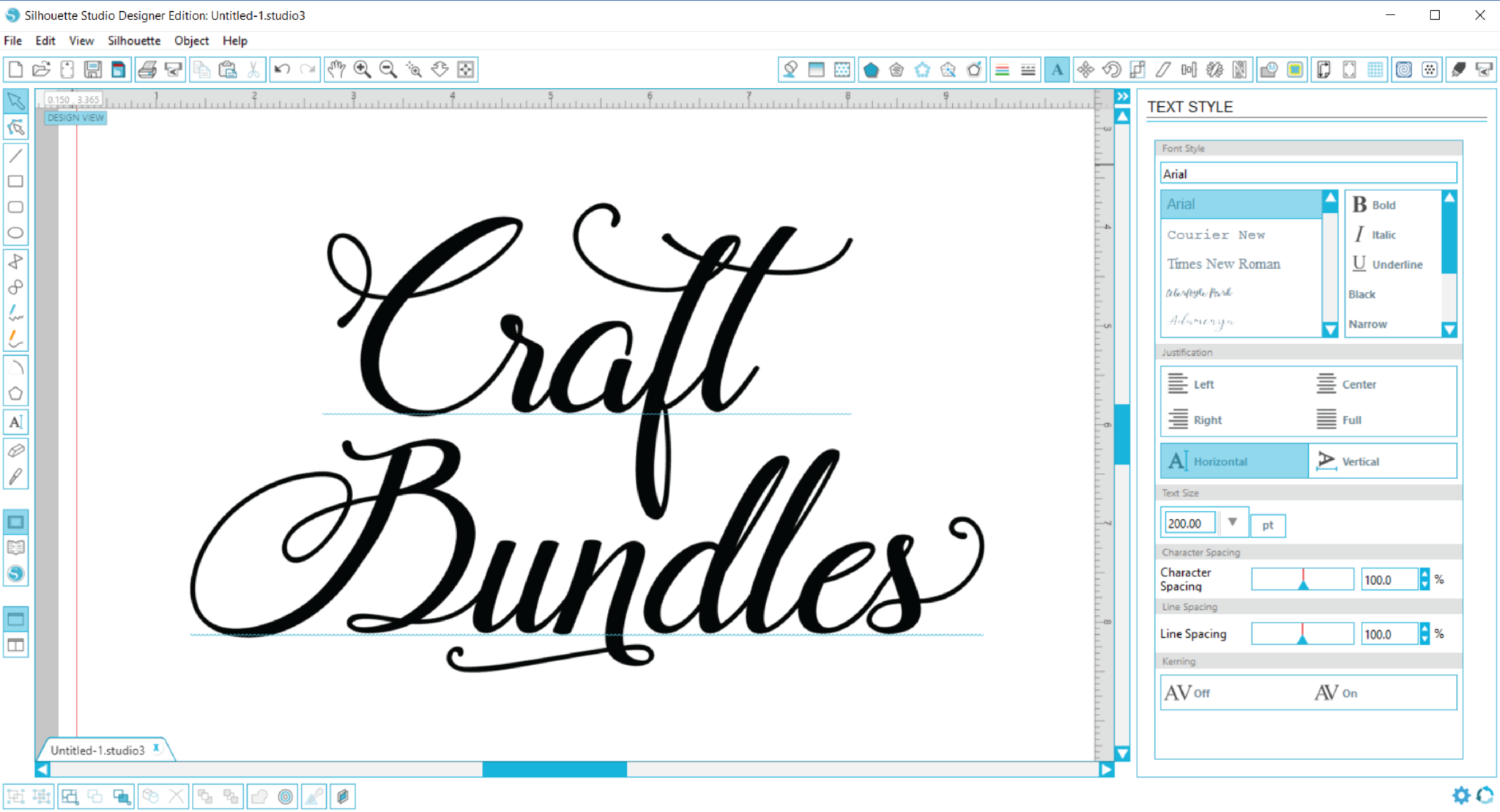Open the Grid settings icon
Image resolution: width=1500 pixels, height=812 pixels.
pyautogui.click(x=1375, y=70)
